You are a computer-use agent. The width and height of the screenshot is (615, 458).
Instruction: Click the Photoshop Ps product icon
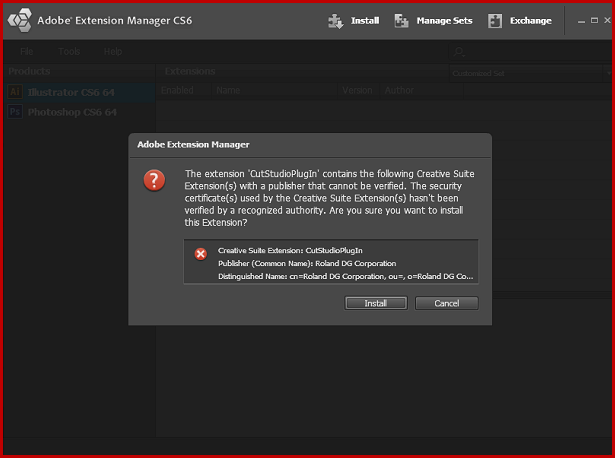pos(15,112)
